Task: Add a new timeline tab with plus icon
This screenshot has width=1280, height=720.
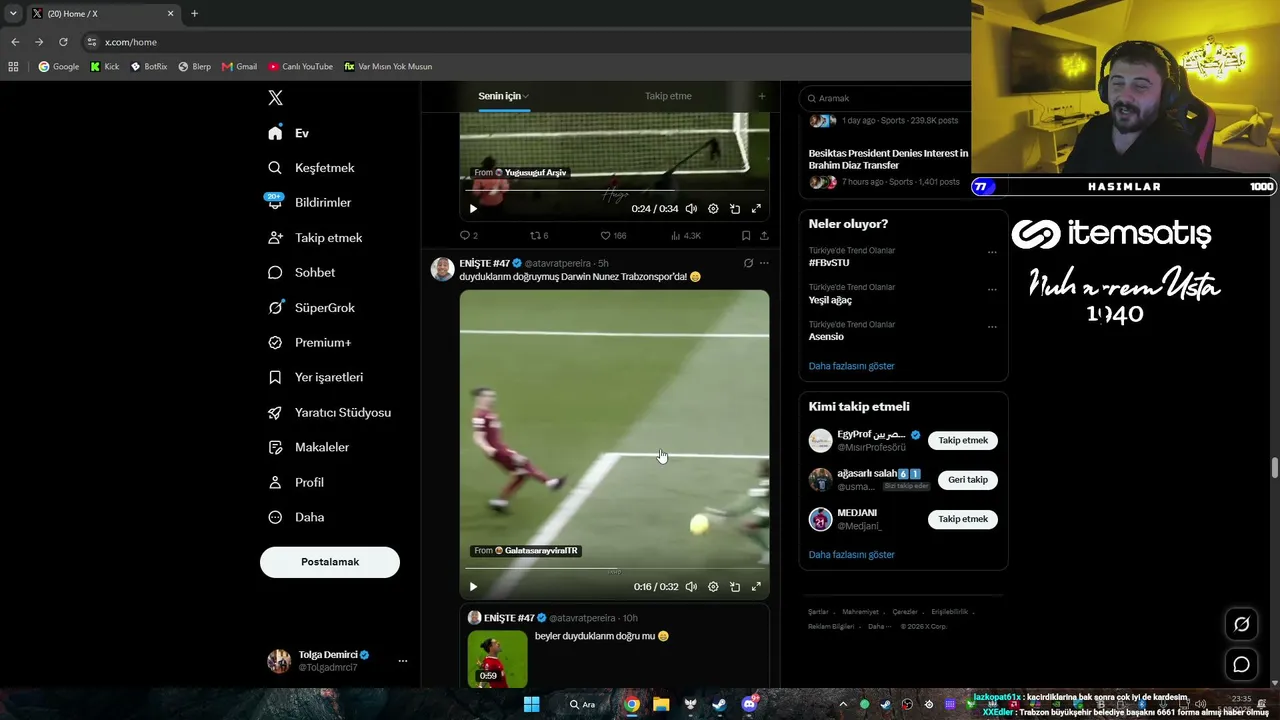Action: [761, 96]
